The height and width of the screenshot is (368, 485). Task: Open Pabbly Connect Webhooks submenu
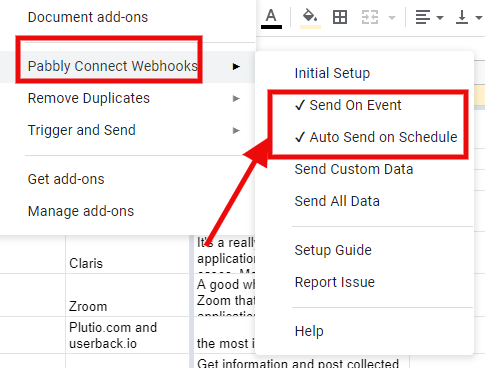[x=128, y=66]
